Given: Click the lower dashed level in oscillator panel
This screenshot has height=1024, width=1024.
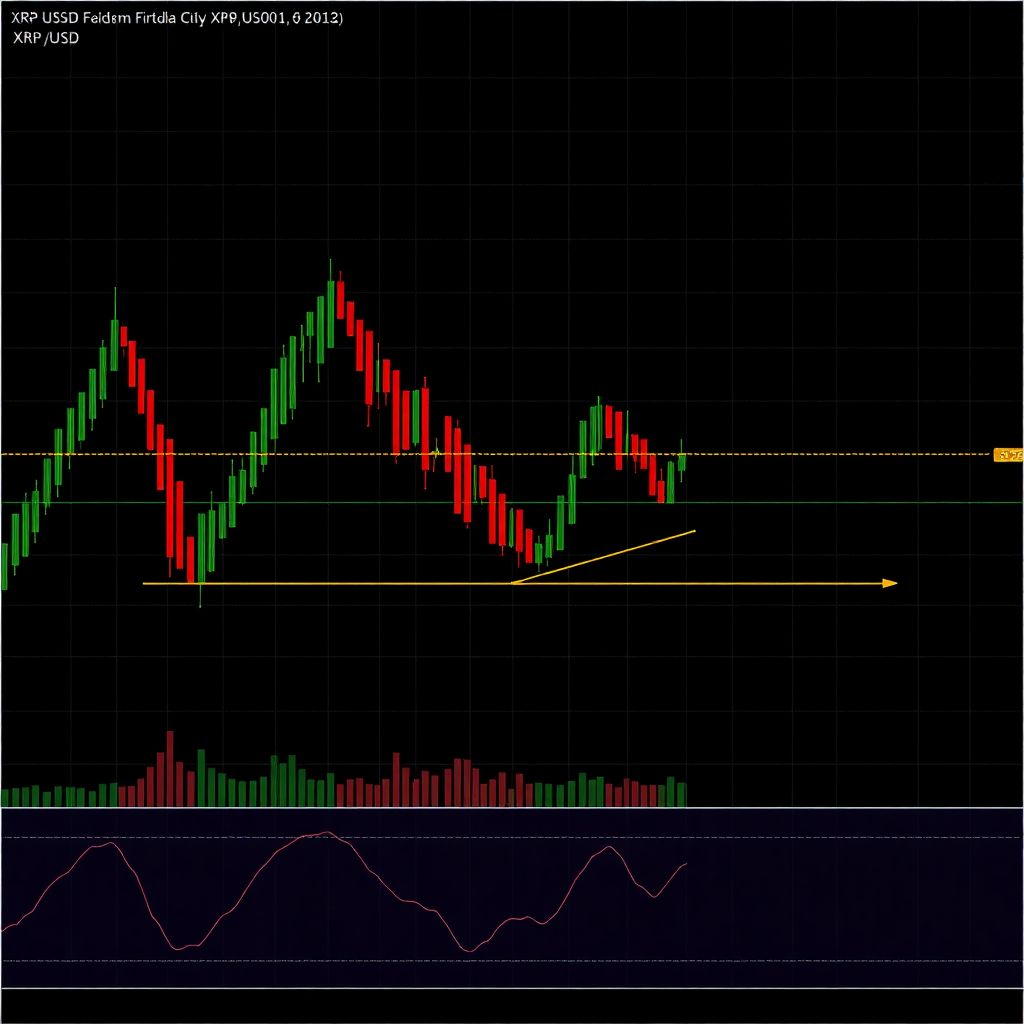Looking at the screenshot, I should 512,961.
